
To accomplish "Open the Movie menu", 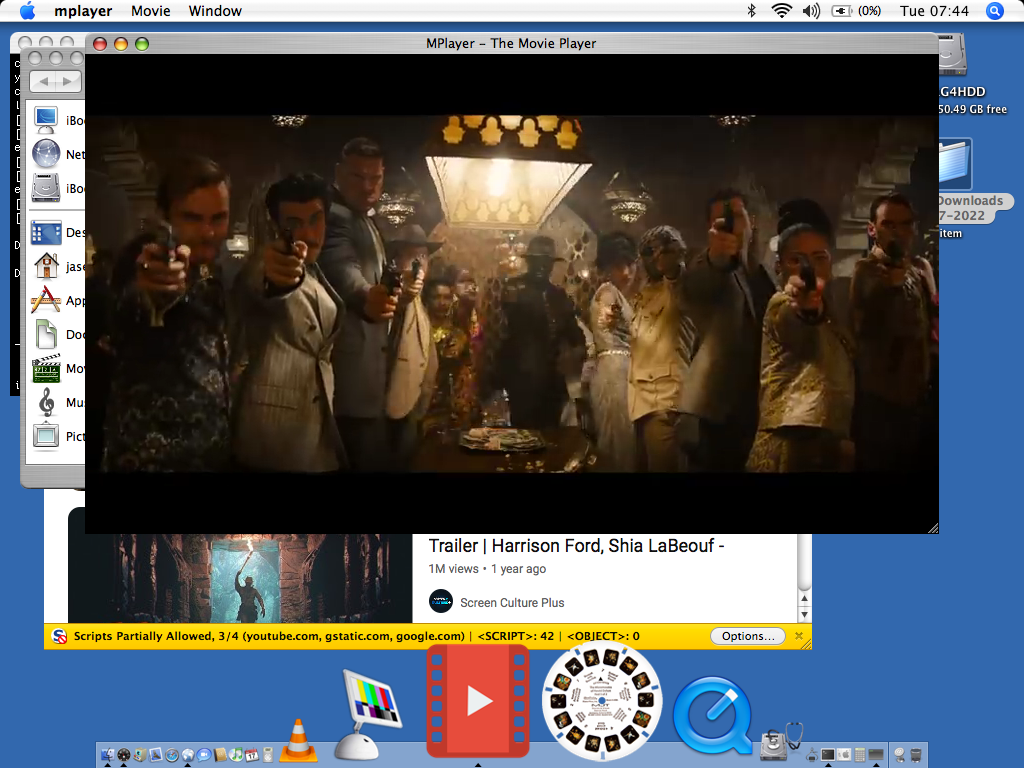I will [151, 11].
